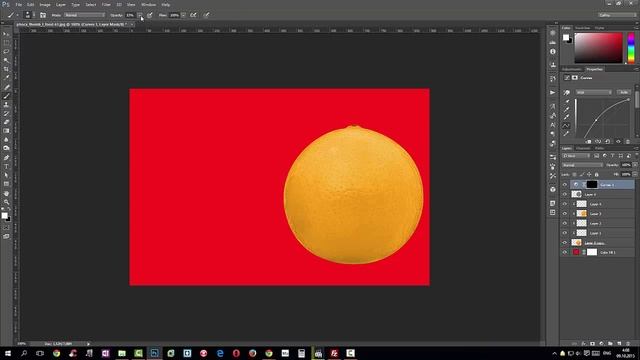Open the Flow slider arrow
The width and height of the screenshot is (640, 360).
[x=184, y=15]
